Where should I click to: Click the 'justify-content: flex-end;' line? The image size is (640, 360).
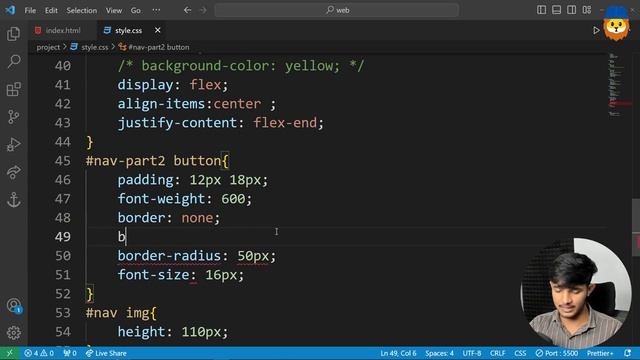point(220,123)
